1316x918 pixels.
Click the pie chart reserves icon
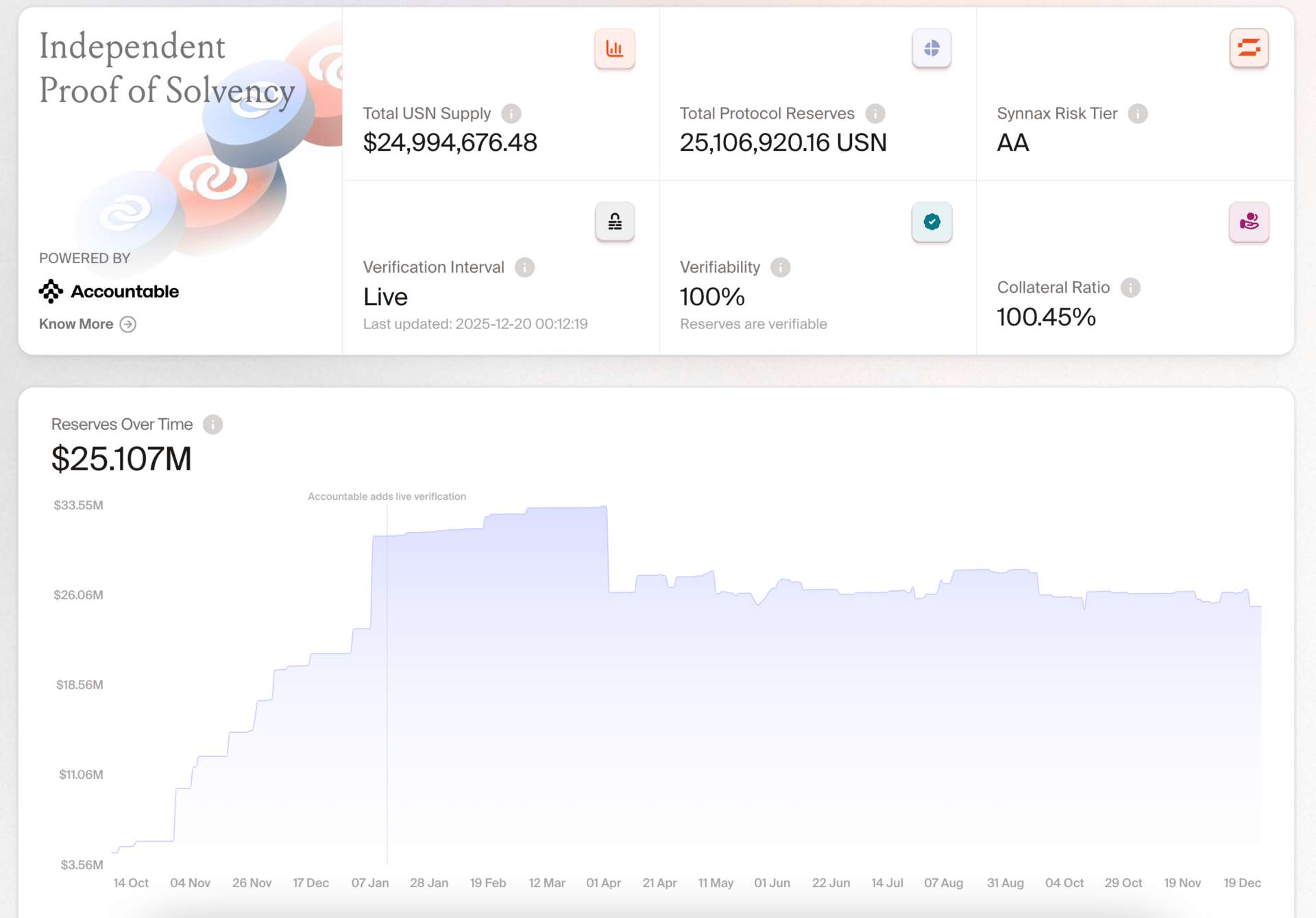click(x=931, y=49)
